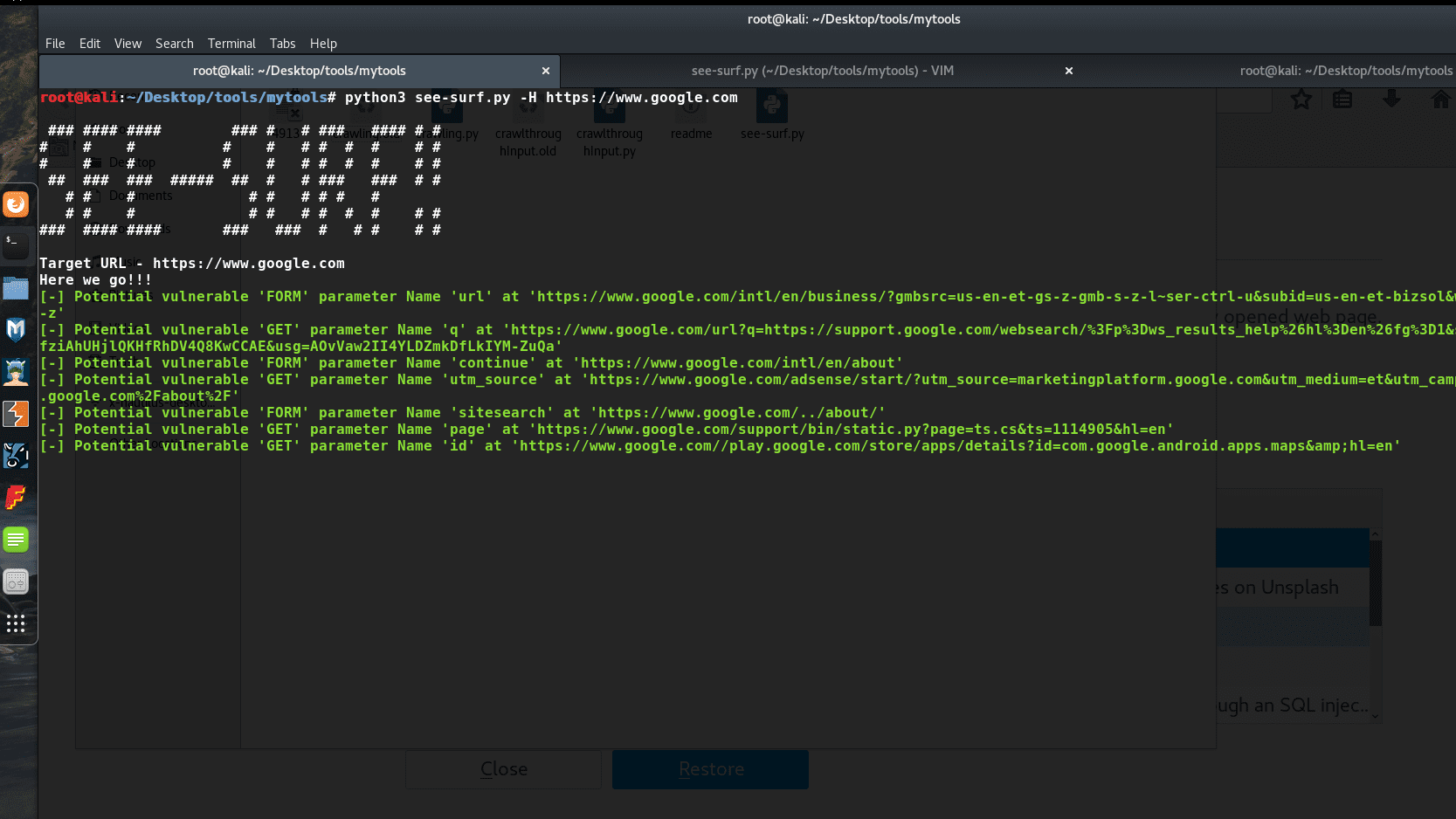The width and height of the screenshot is (1456, 819).
Task: Select the 'on Unsplash' list entry behind terminal
Action: point(1293,588)
